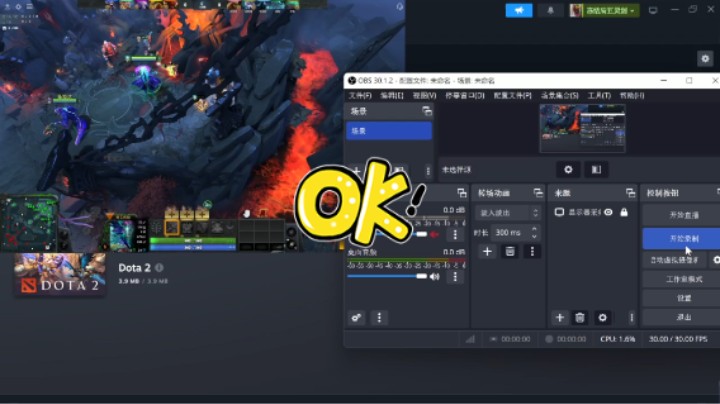Image resolution: width=720 pixels, height=404 pixels.
Task: Open three-dot menu for muted mic channel
Action: pos(455,235)
